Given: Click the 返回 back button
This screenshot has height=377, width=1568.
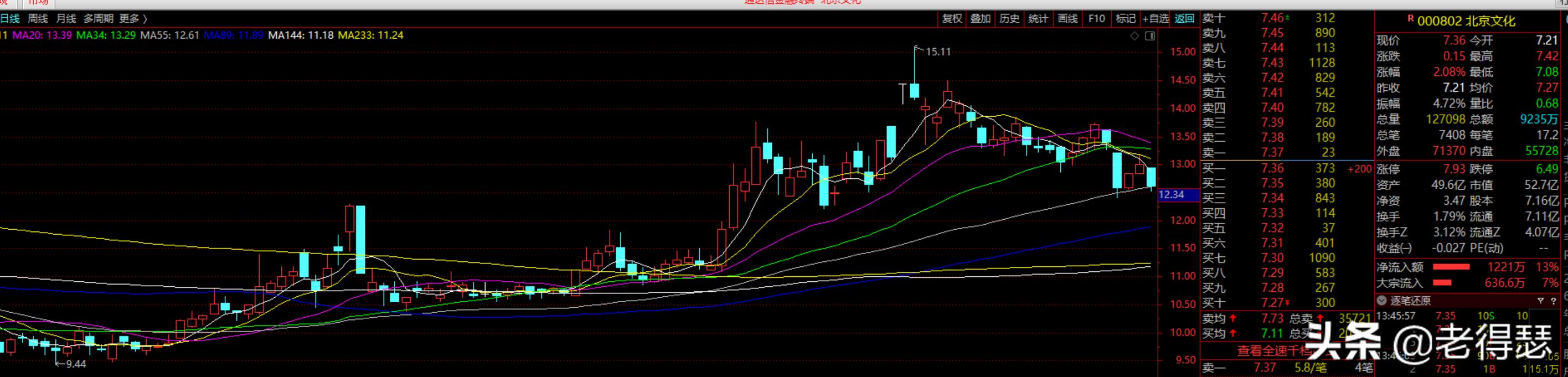Looking at the screenshot, I should click(1184, 19).
